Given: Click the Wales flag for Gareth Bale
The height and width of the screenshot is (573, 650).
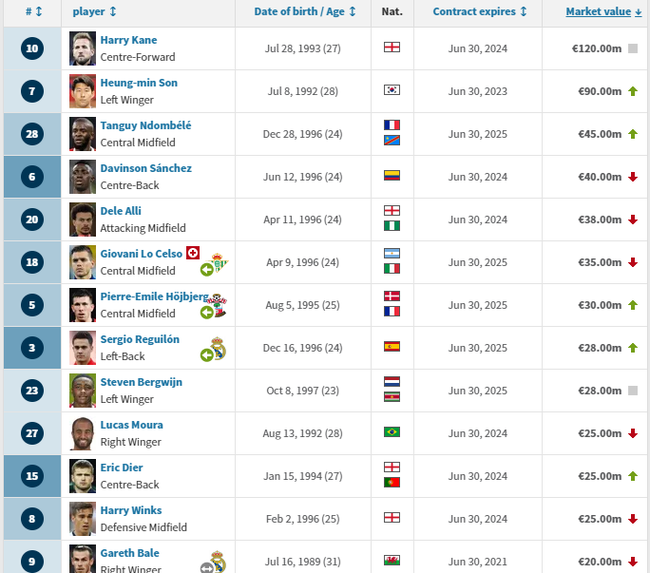Looking at the screenshot, I should click(392, 560).
